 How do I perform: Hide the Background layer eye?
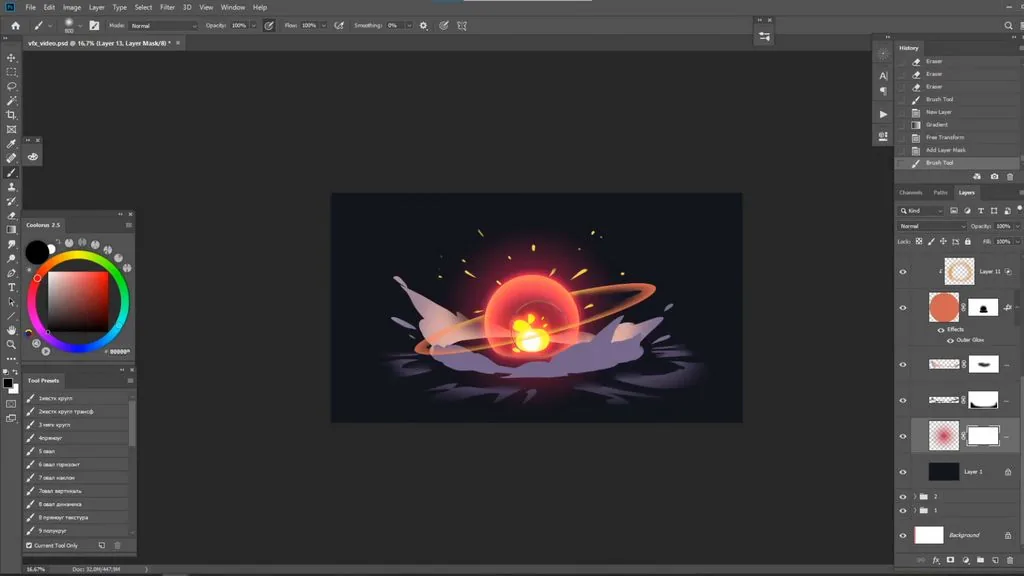903,536
